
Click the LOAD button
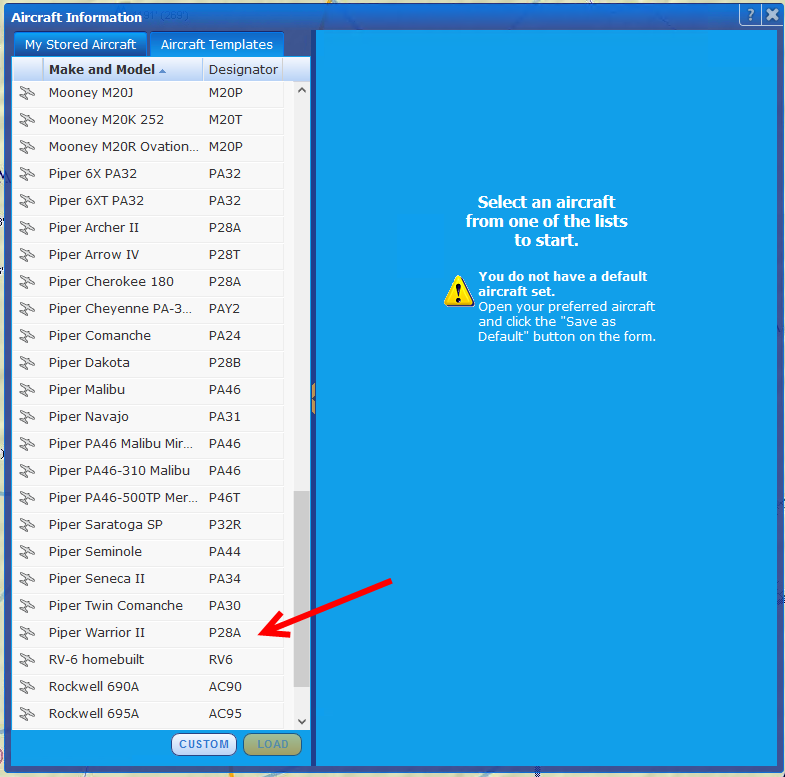click(272, 744)
